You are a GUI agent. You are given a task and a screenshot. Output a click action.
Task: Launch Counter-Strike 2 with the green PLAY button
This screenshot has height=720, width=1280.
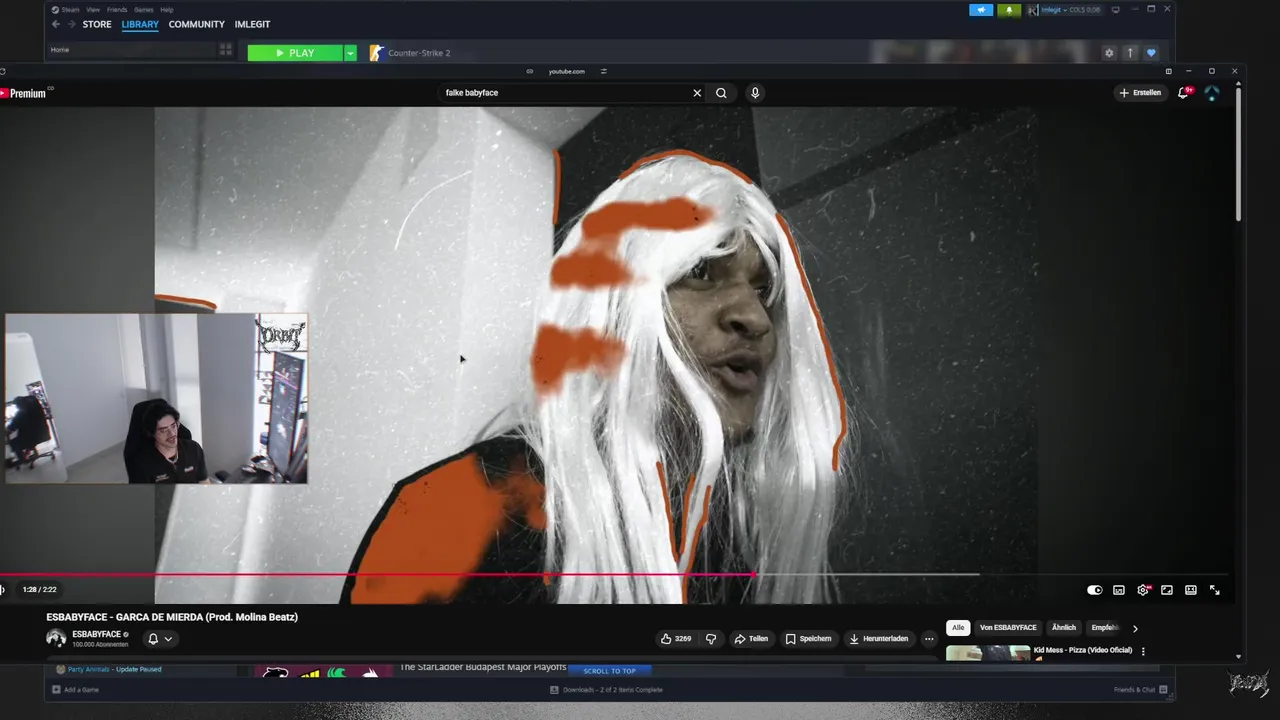295,53
